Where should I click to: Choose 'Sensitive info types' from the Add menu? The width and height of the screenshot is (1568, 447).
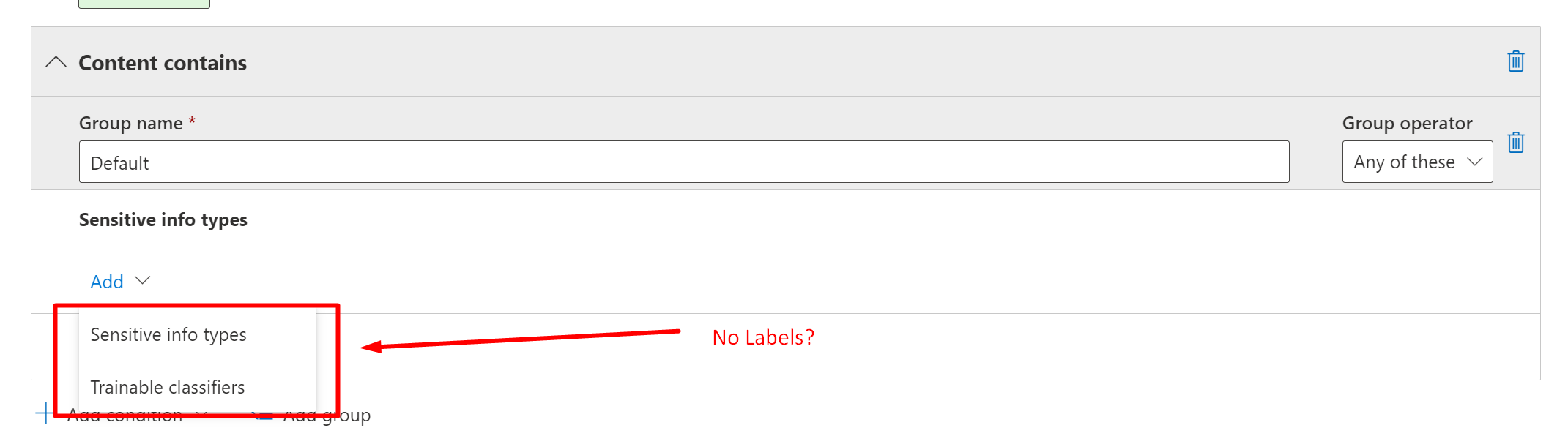coord(168,334)
